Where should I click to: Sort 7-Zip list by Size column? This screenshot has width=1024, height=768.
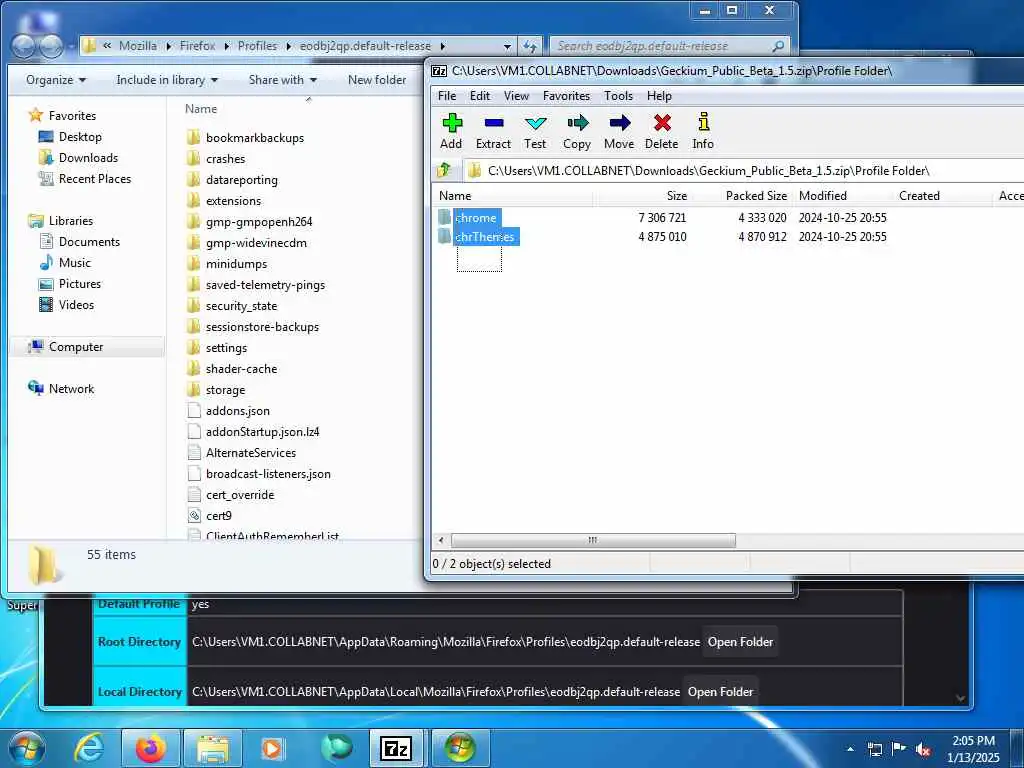click(x=642, y=196)
